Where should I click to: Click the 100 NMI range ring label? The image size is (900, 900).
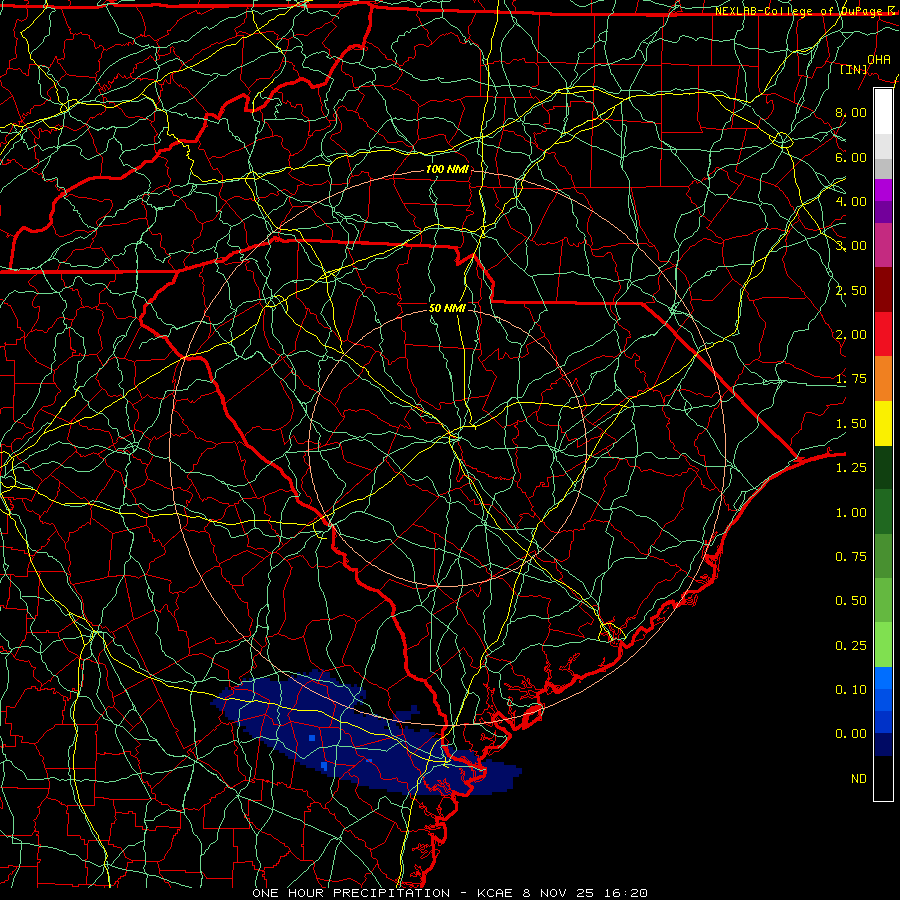coord(447,169)
